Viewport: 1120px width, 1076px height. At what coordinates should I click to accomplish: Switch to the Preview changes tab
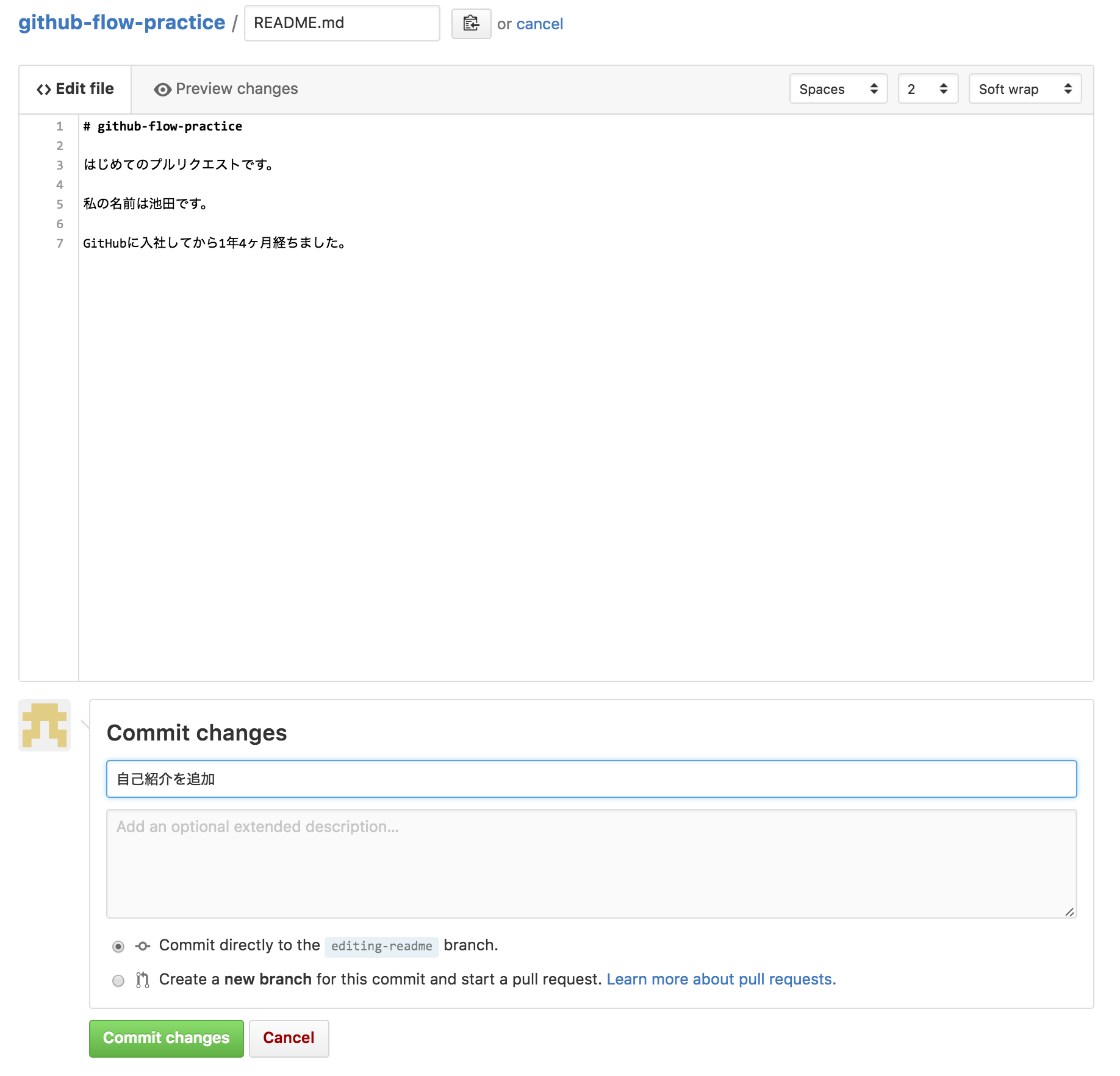coord(226,89)
